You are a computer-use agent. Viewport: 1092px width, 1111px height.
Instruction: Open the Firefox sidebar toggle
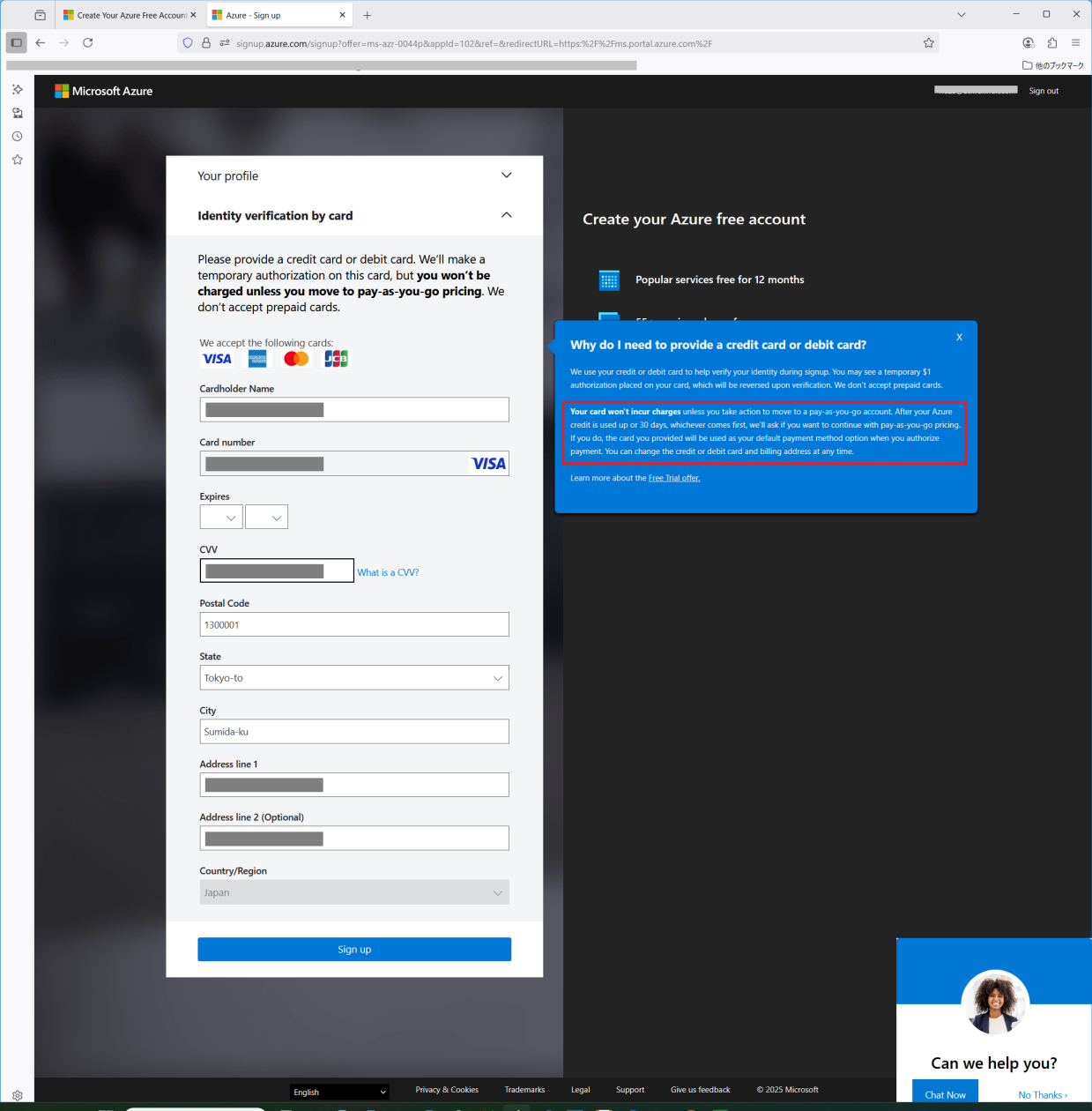click(x=16, y=42)
